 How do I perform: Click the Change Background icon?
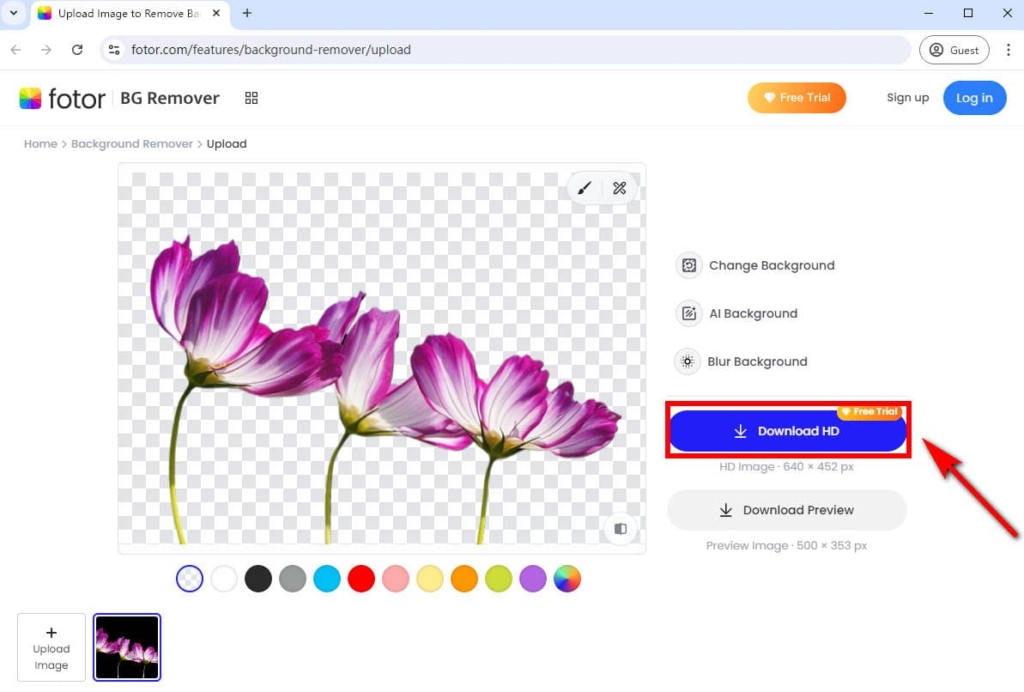coord(689,266)
